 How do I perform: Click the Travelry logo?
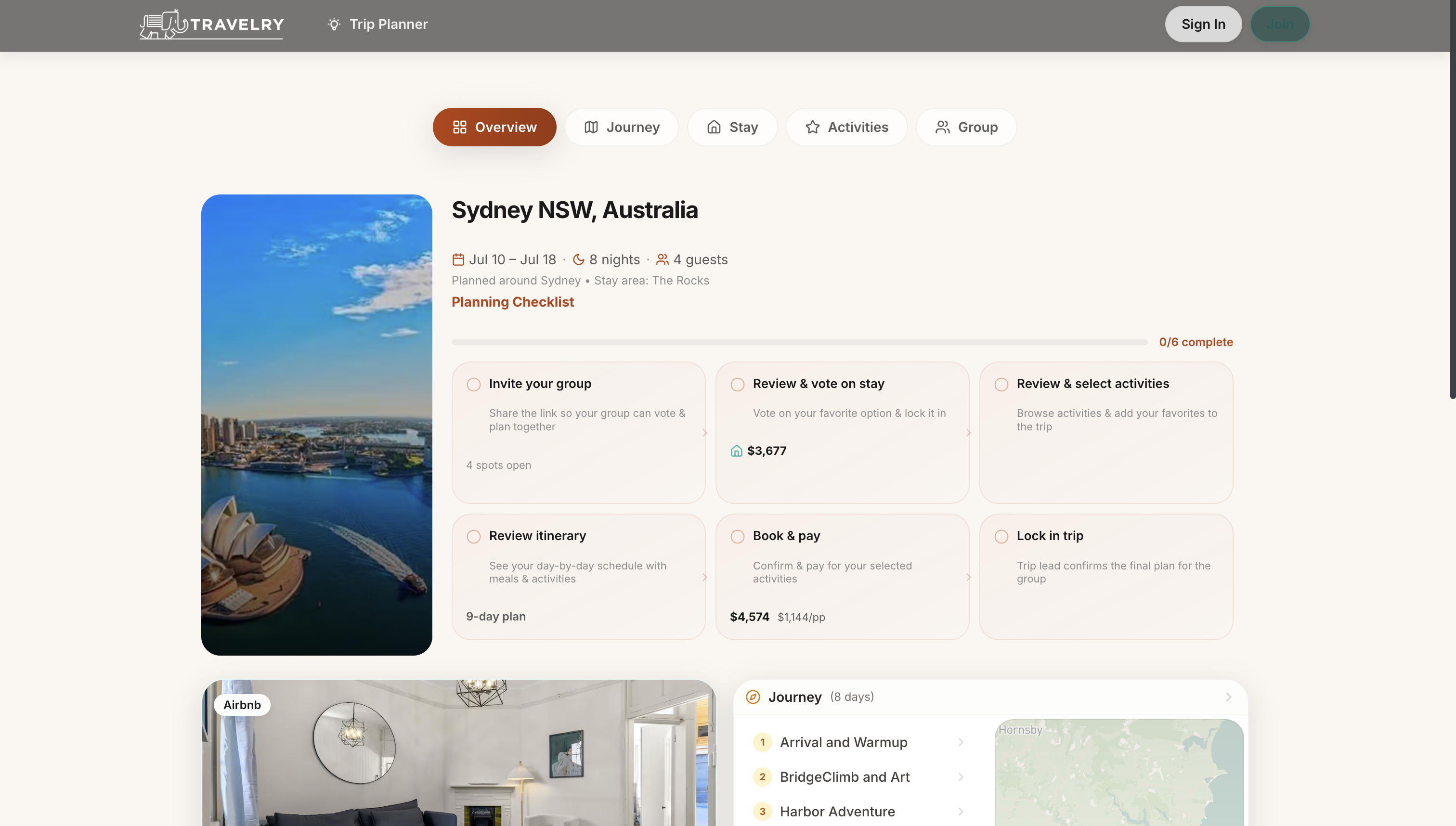(210, 25)
